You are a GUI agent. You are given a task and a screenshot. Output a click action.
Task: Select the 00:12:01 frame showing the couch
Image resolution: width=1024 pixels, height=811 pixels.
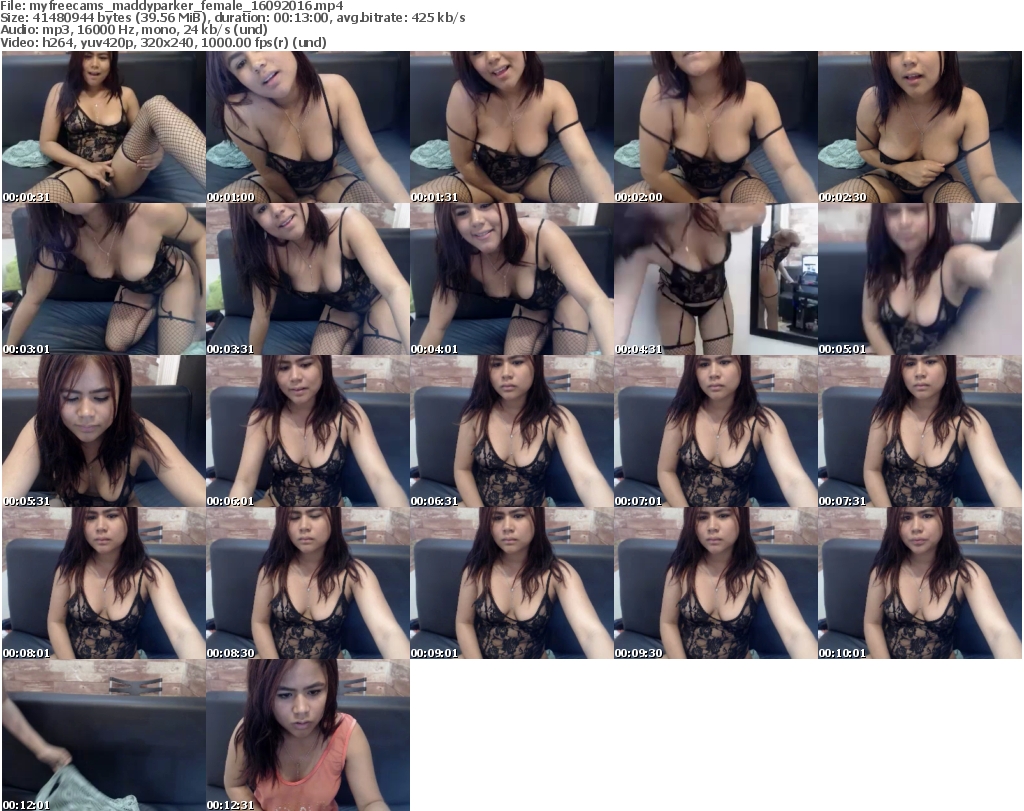point(104,735)
